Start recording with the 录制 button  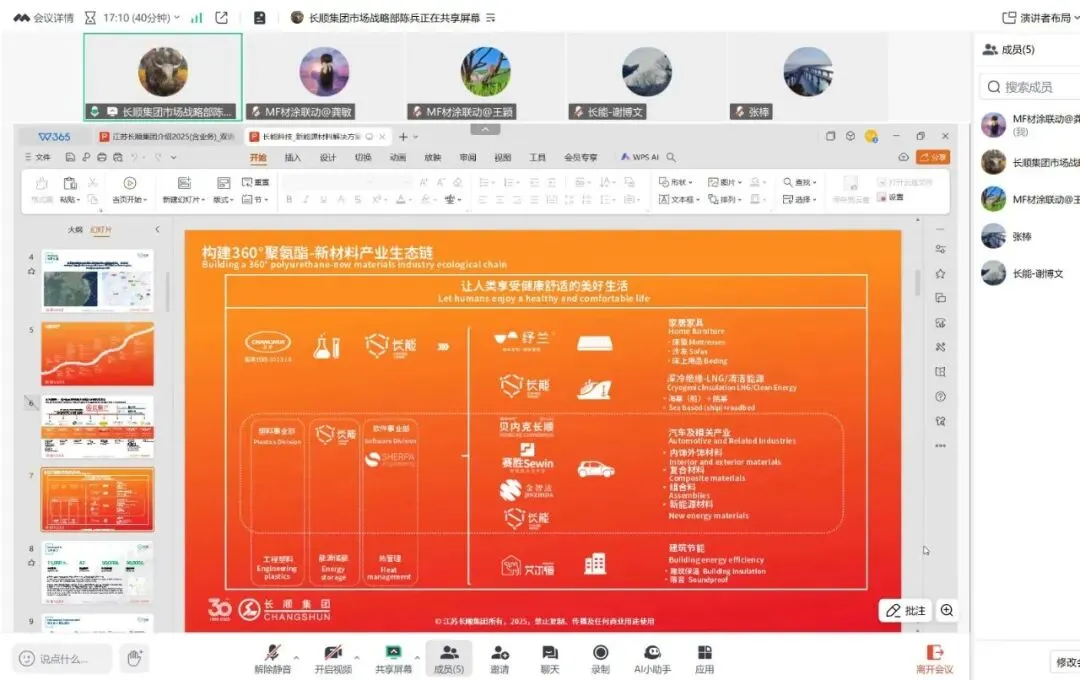[601, 659]
